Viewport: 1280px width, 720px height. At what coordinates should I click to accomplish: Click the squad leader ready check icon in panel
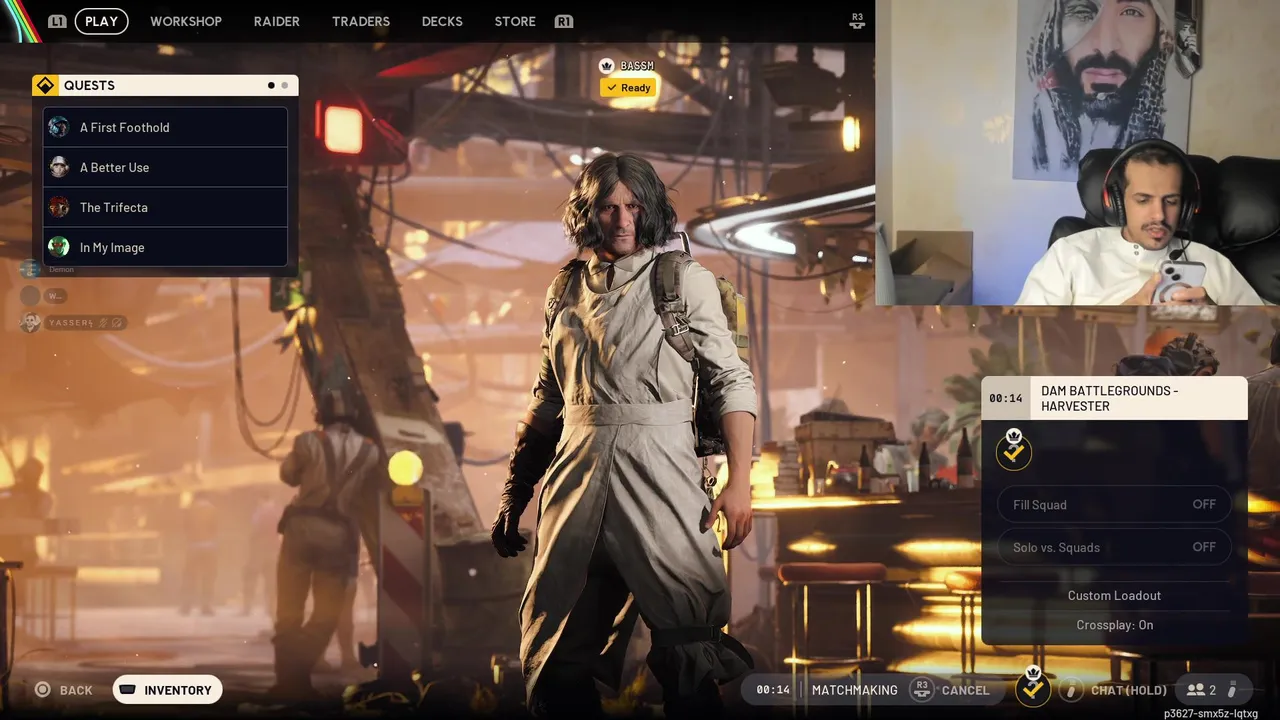1014,450
